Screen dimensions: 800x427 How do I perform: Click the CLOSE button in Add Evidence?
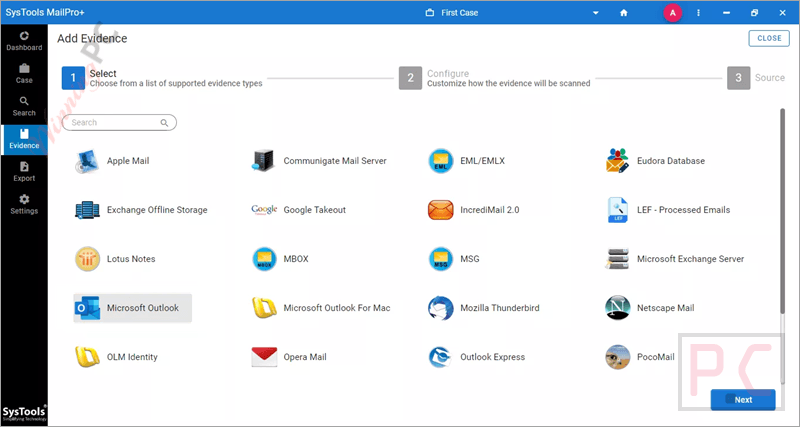pyautogui.click(x=769, y=38)
